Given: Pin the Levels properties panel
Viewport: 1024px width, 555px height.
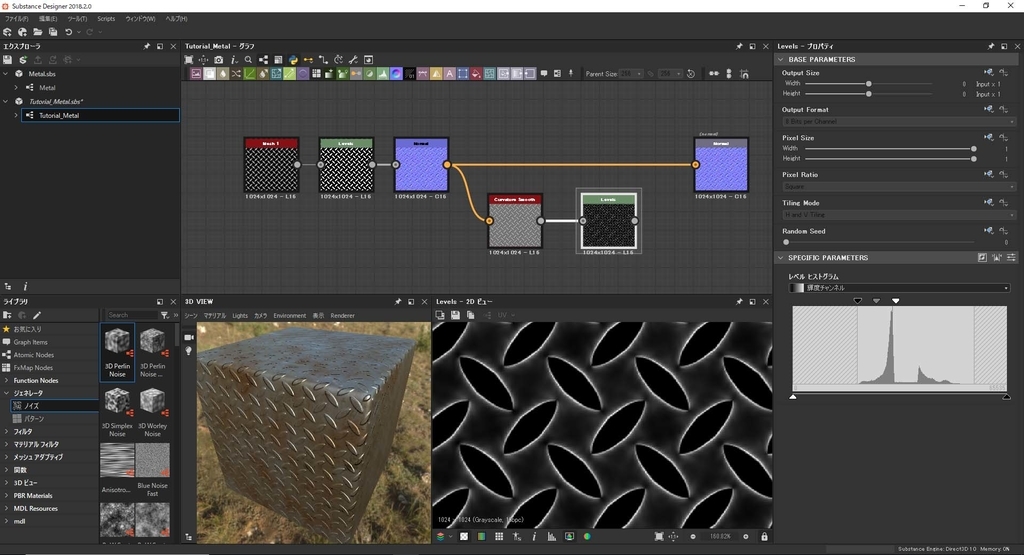Looking at the screenshot, I should coord(991,46).
